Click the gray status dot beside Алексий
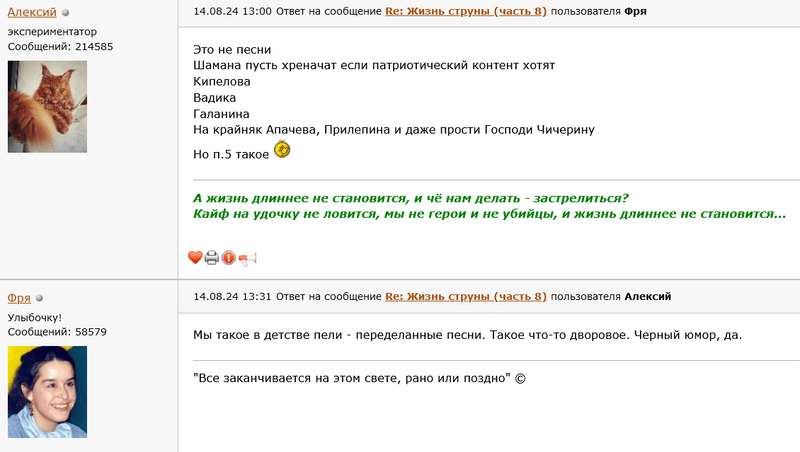Screen dimensions: 800x452 pos(65,13)
